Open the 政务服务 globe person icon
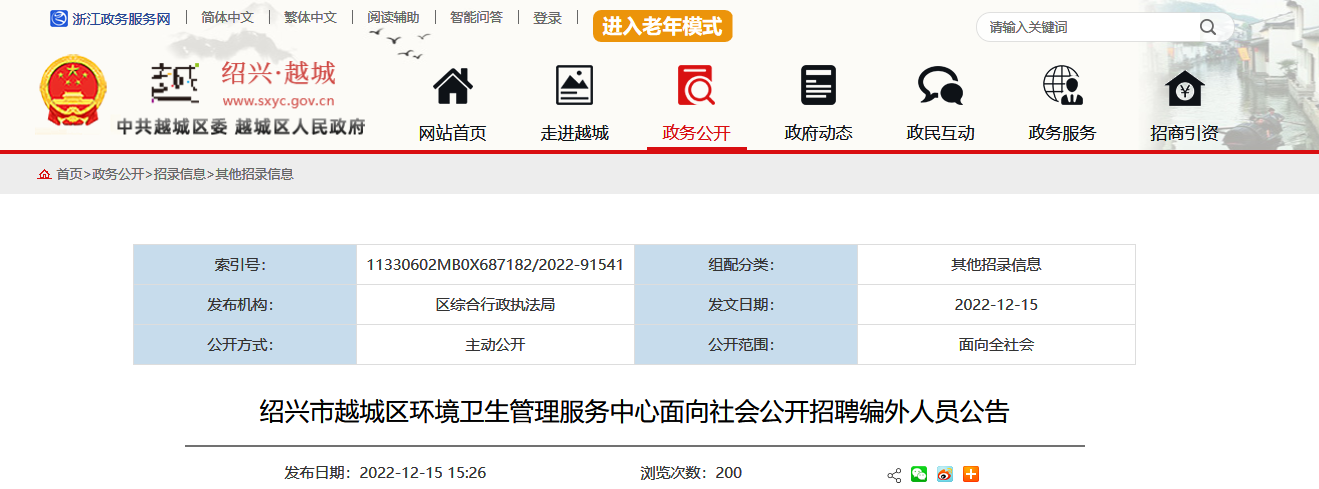The image size is (1319, 489). tap(1062, 86)
